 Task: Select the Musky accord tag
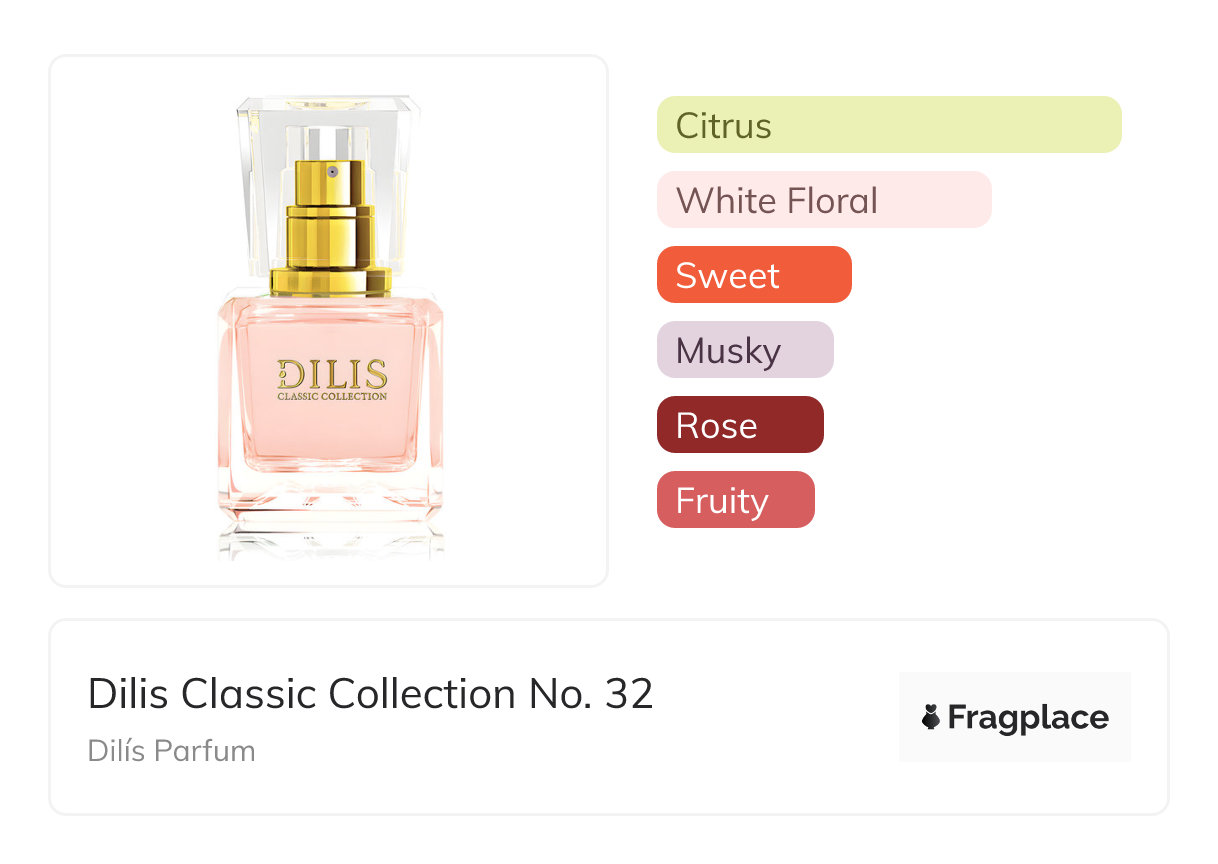[x=744, y=350]
